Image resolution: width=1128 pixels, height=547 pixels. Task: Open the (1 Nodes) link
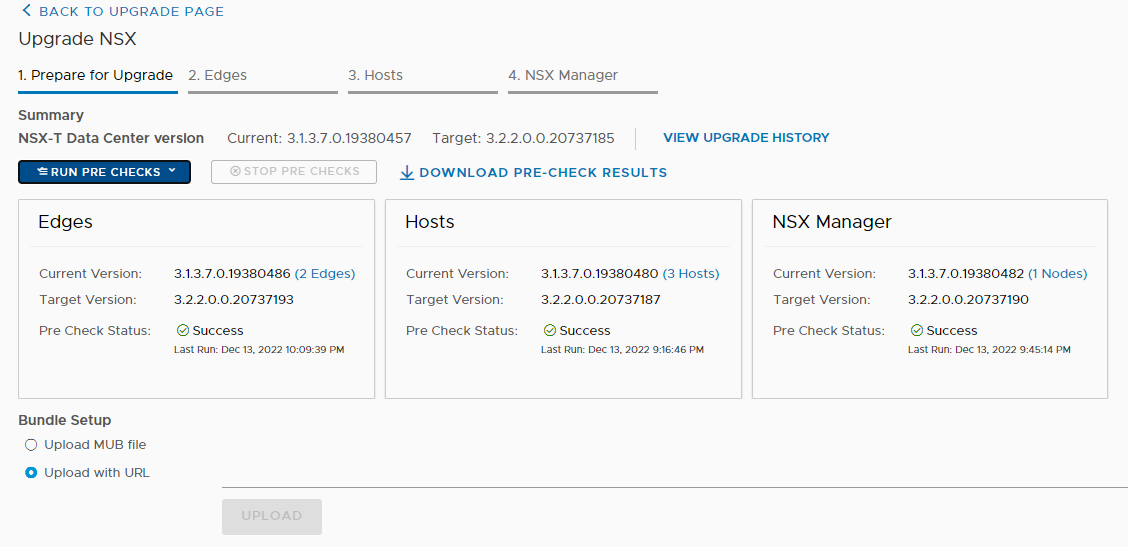click(x=1058, y=274)
